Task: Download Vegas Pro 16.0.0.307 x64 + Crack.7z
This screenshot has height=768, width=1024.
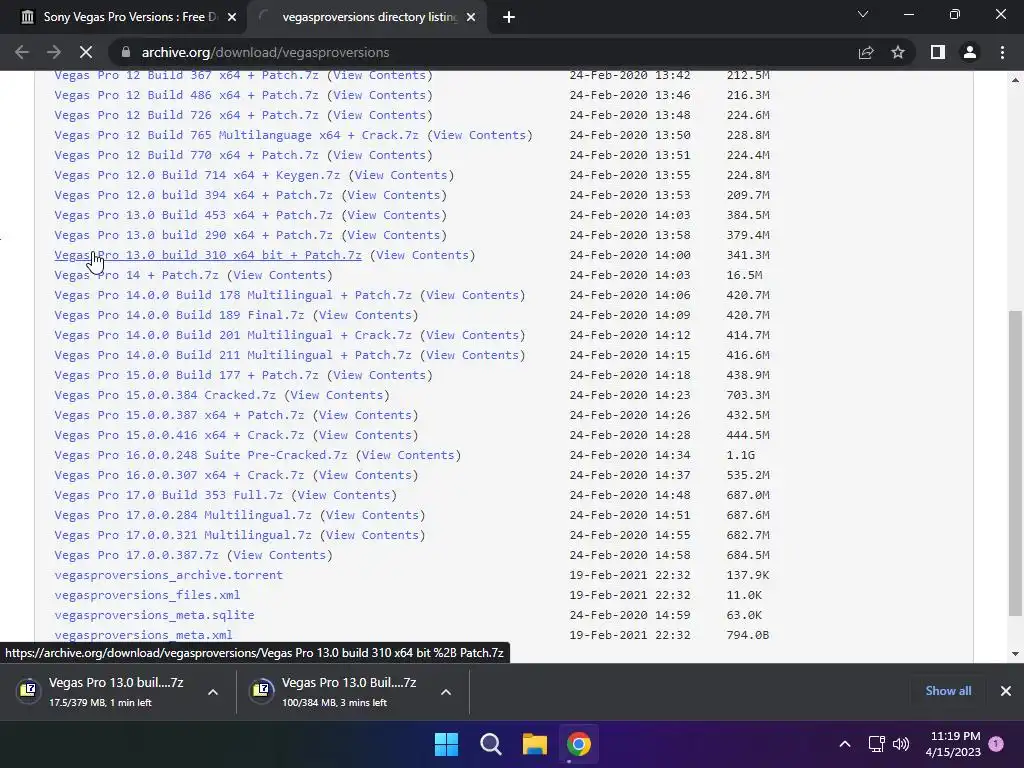Action: (x=179, y=475)
